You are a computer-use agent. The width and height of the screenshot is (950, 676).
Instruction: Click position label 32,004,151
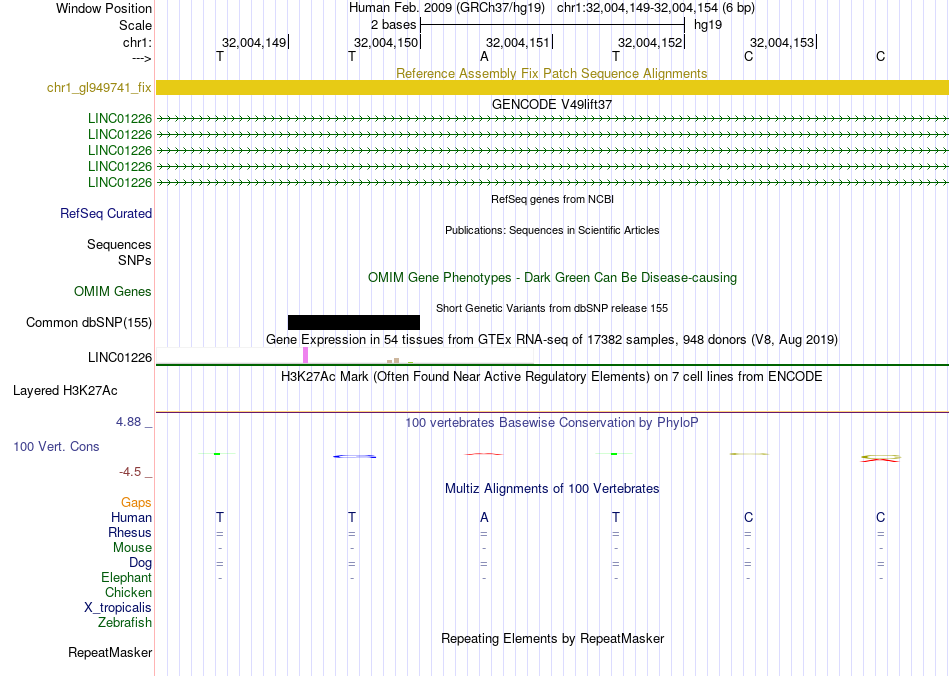pyautogui.click(x=518, y=42)
